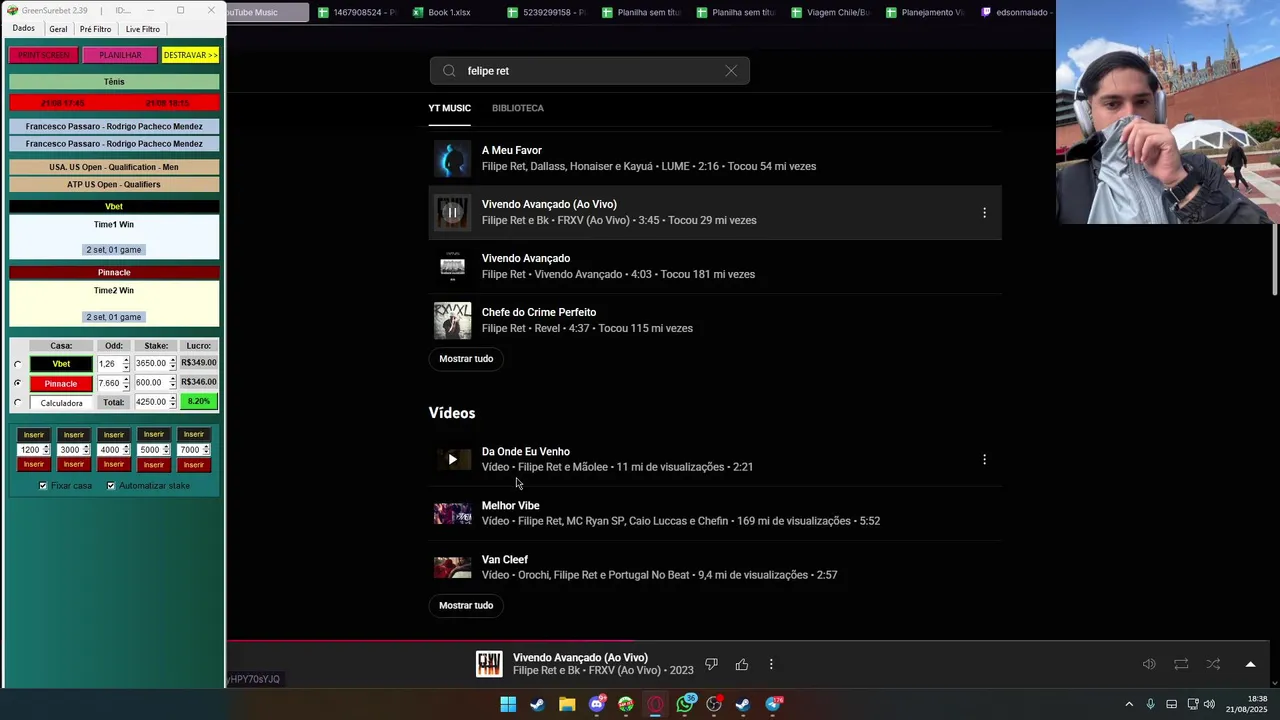Click black Inserir above 5000

(153, 435)
